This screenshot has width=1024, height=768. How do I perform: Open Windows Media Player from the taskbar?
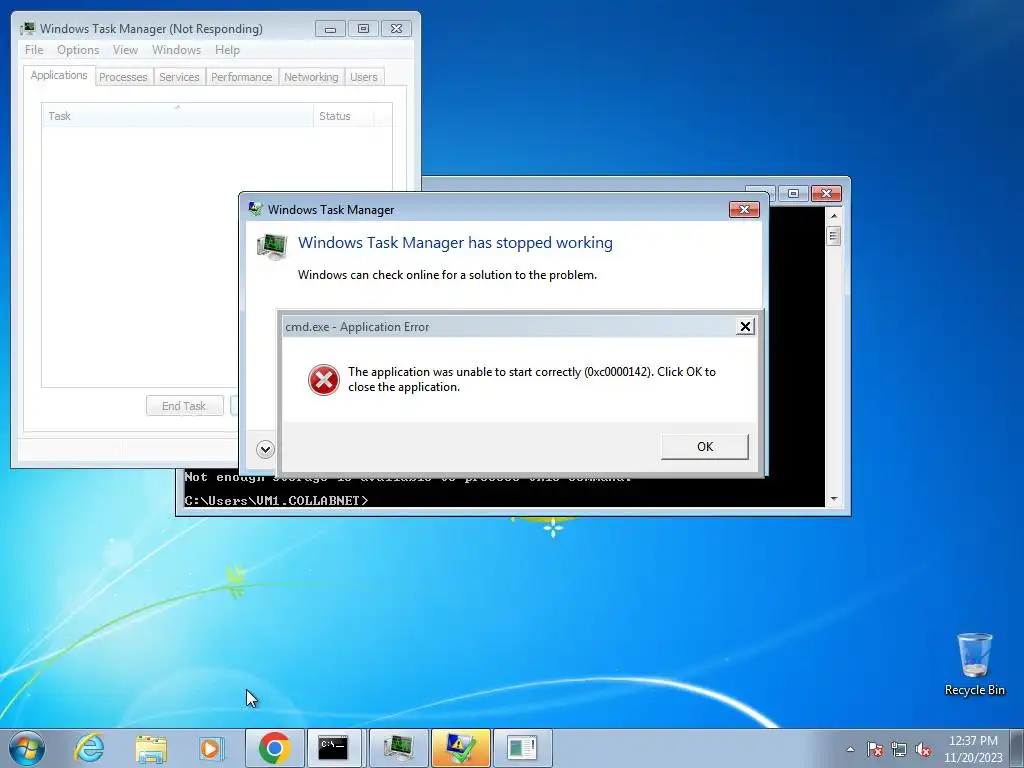coord(212,748)
